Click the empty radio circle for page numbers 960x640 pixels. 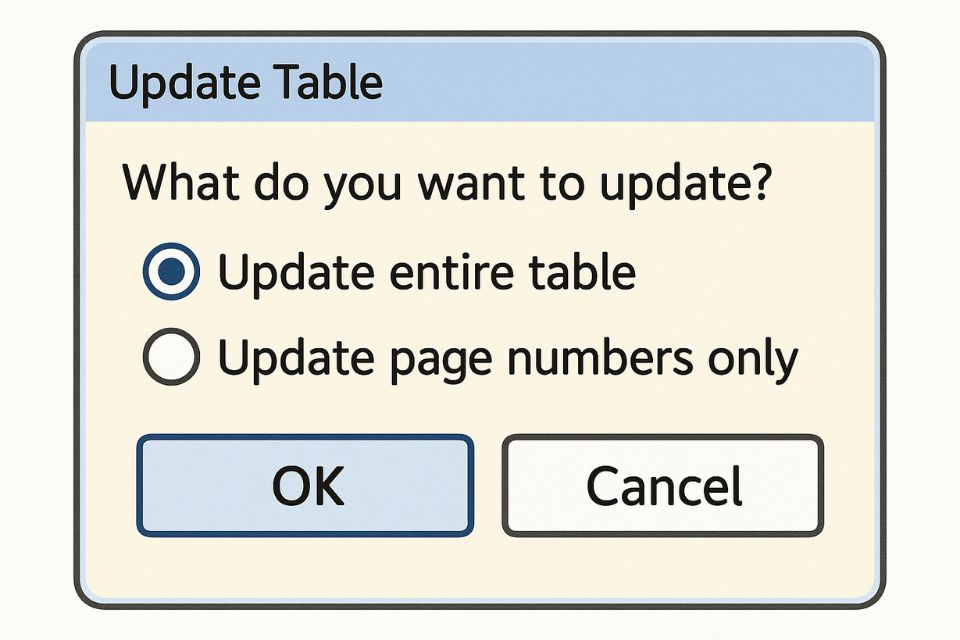[x=171, y=357]
